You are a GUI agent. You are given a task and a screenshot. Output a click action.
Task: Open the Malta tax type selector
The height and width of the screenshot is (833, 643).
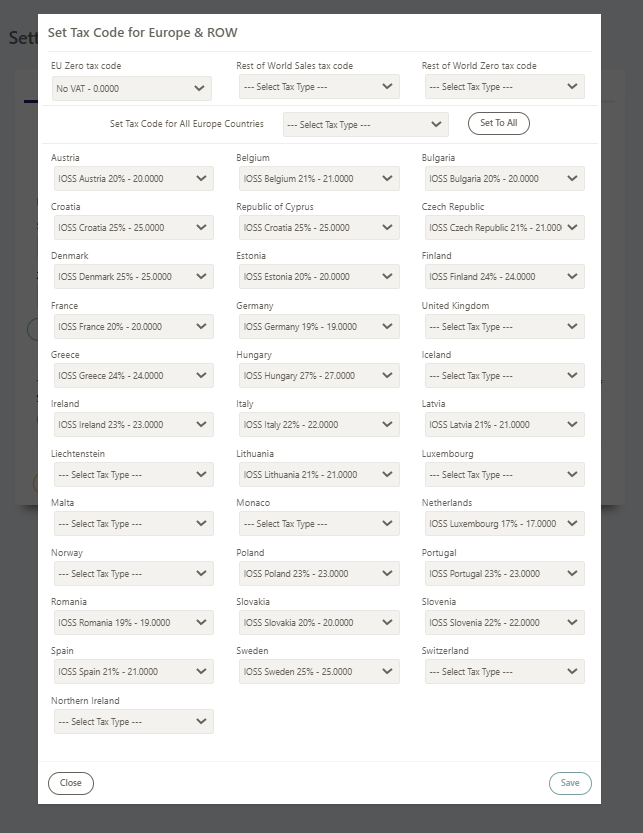(x=133, y=523)
